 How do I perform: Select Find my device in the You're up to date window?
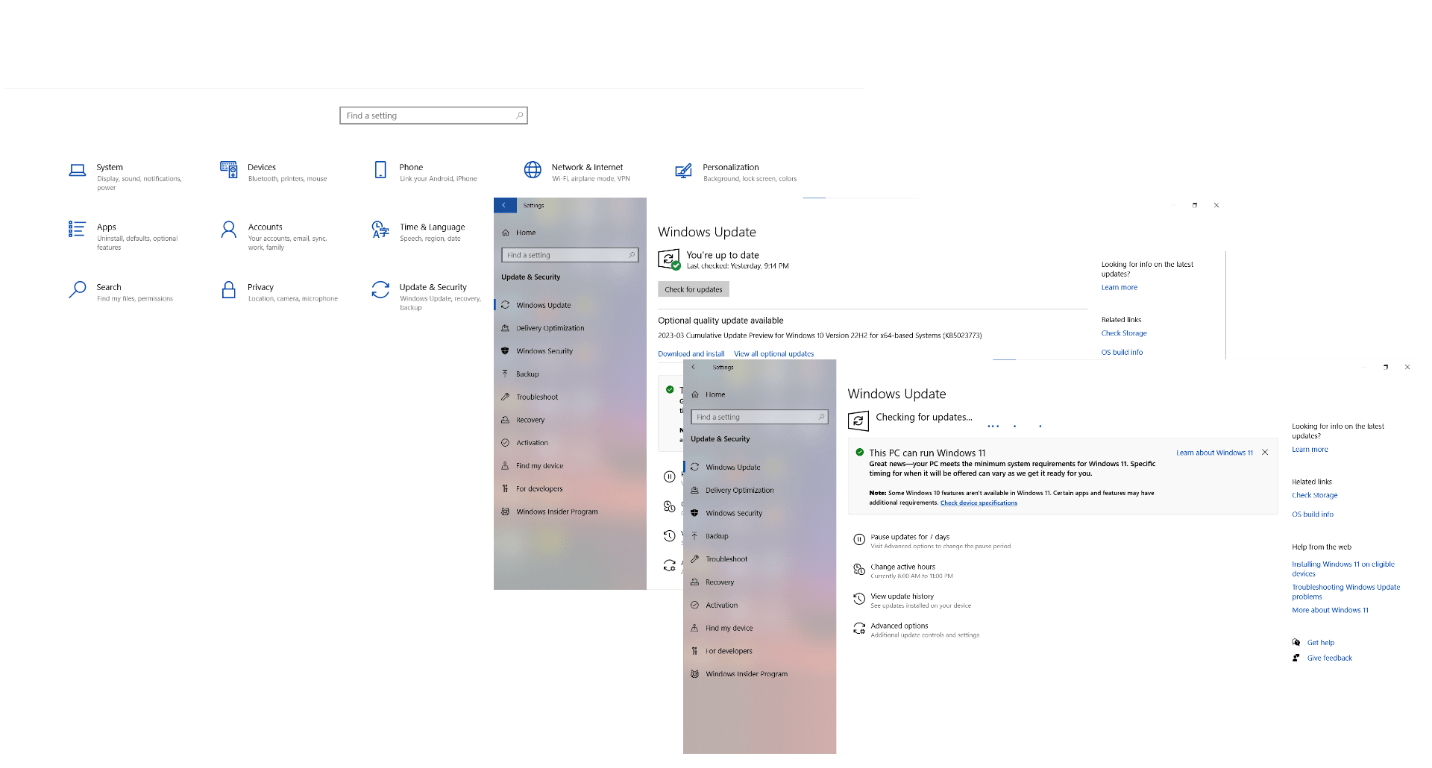[539, 466]
